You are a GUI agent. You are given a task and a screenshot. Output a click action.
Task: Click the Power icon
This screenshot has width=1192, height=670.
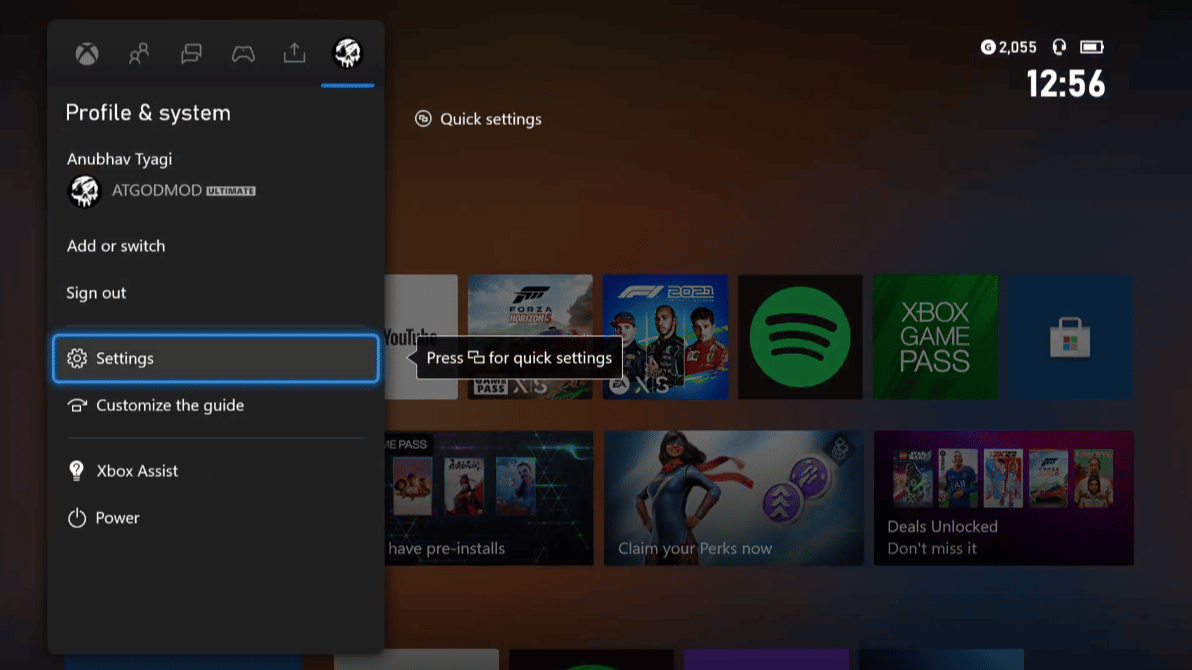[x=77, y=518]
